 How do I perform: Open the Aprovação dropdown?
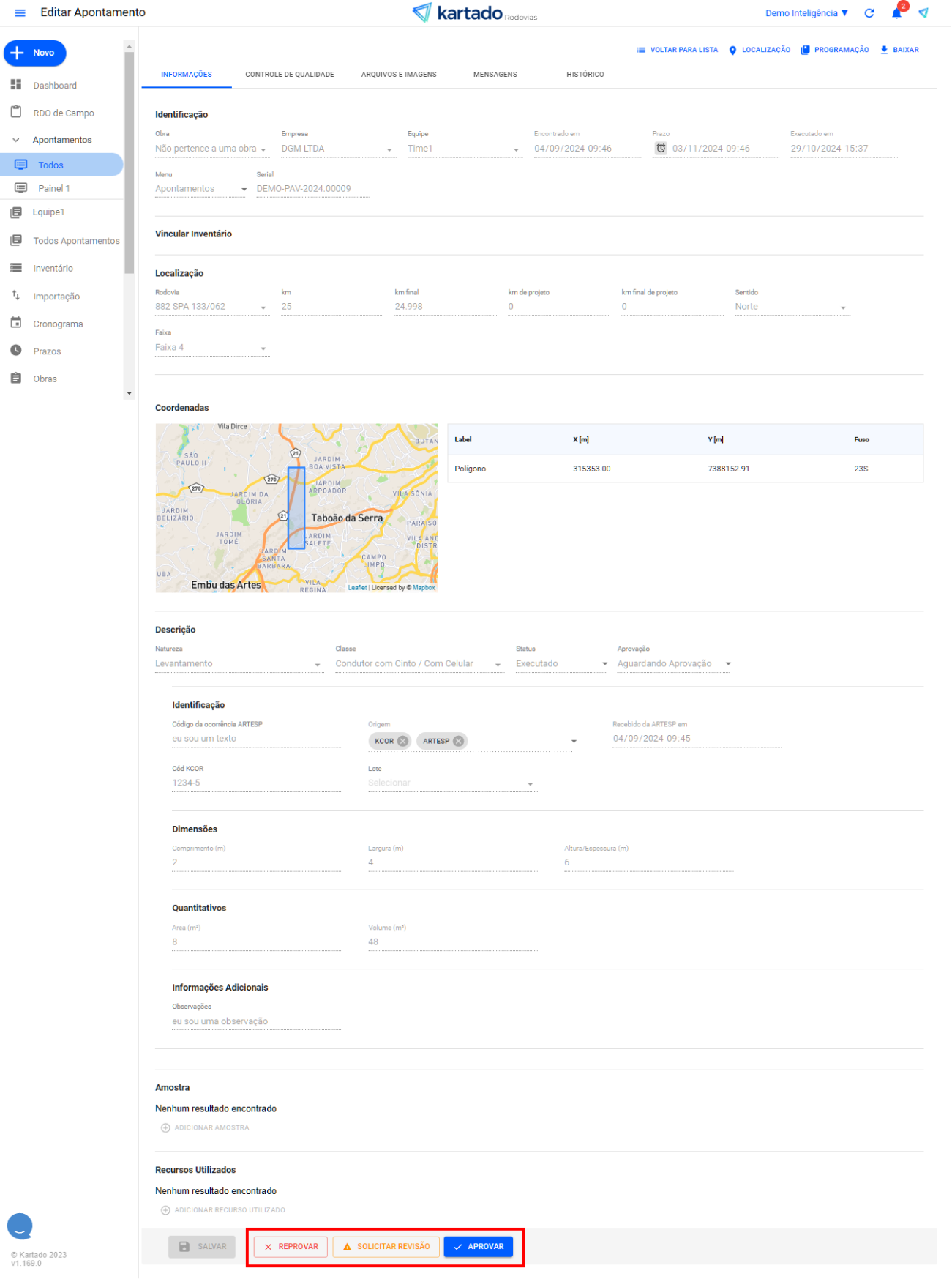click(728, 664)
